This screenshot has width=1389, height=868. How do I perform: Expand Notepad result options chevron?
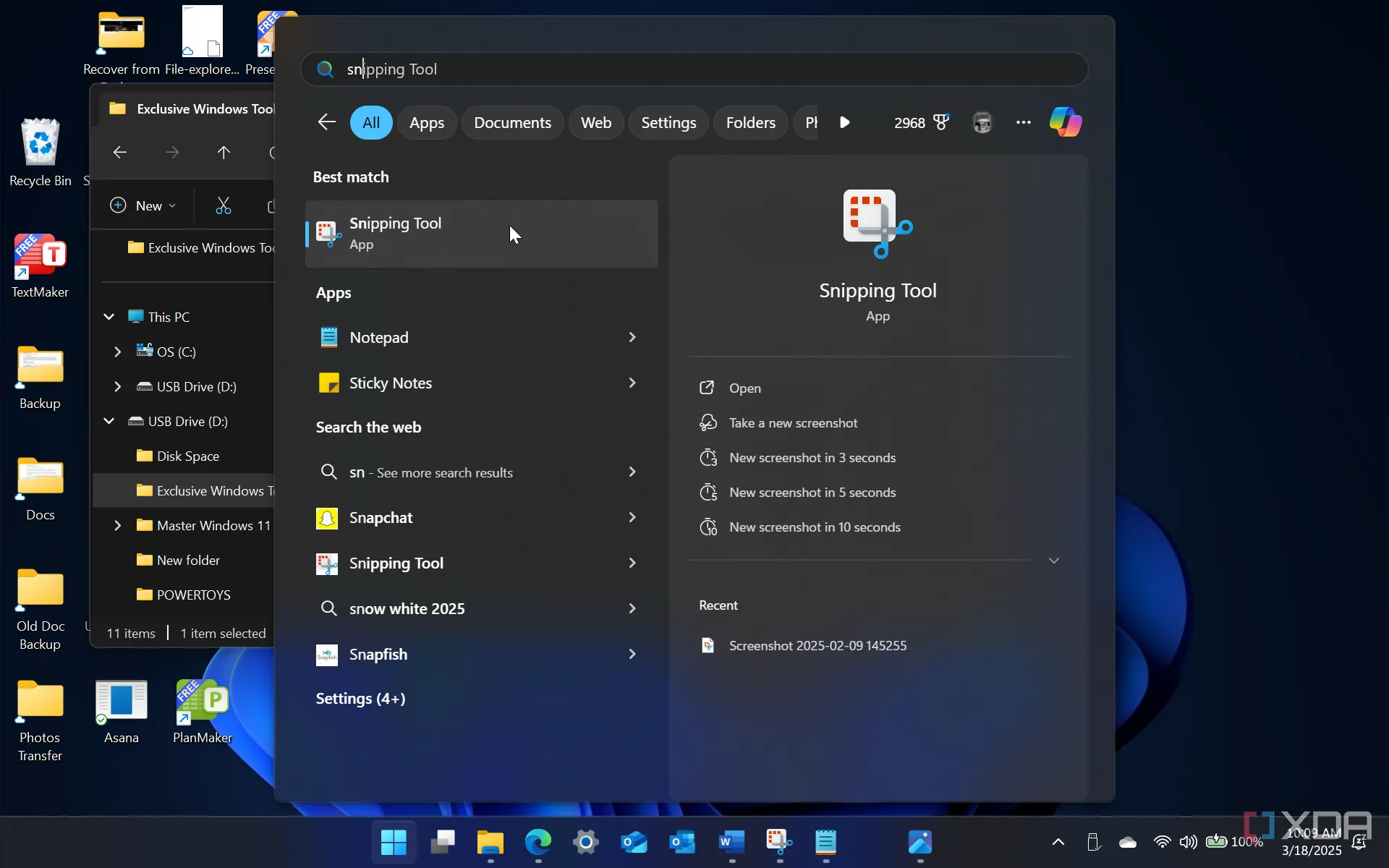click(632, 337)
